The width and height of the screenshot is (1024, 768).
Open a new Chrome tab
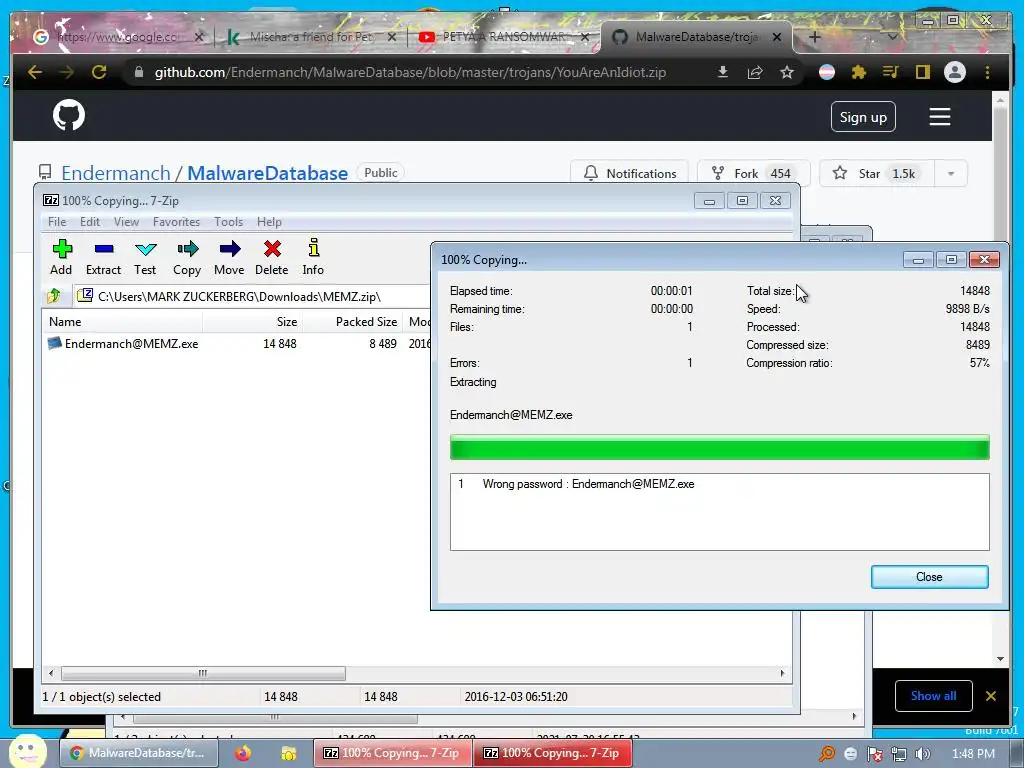814,37
